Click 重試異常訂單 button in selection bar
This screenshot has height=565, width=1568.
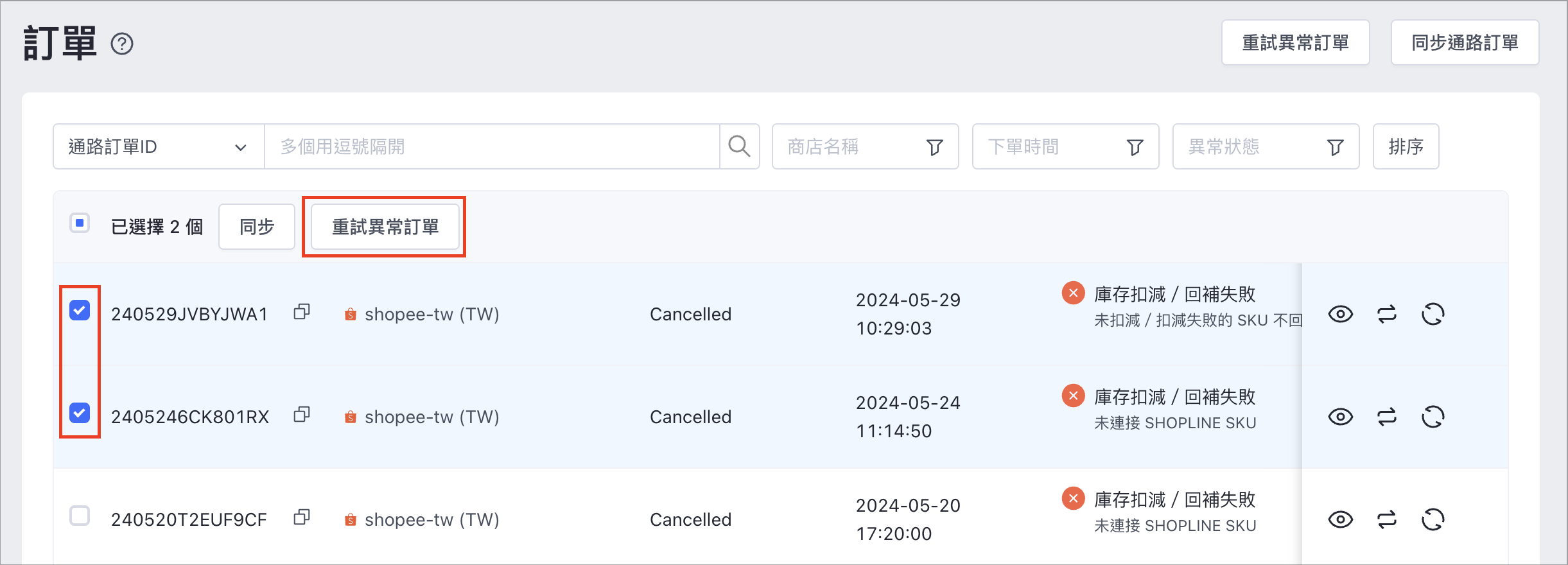385,227
